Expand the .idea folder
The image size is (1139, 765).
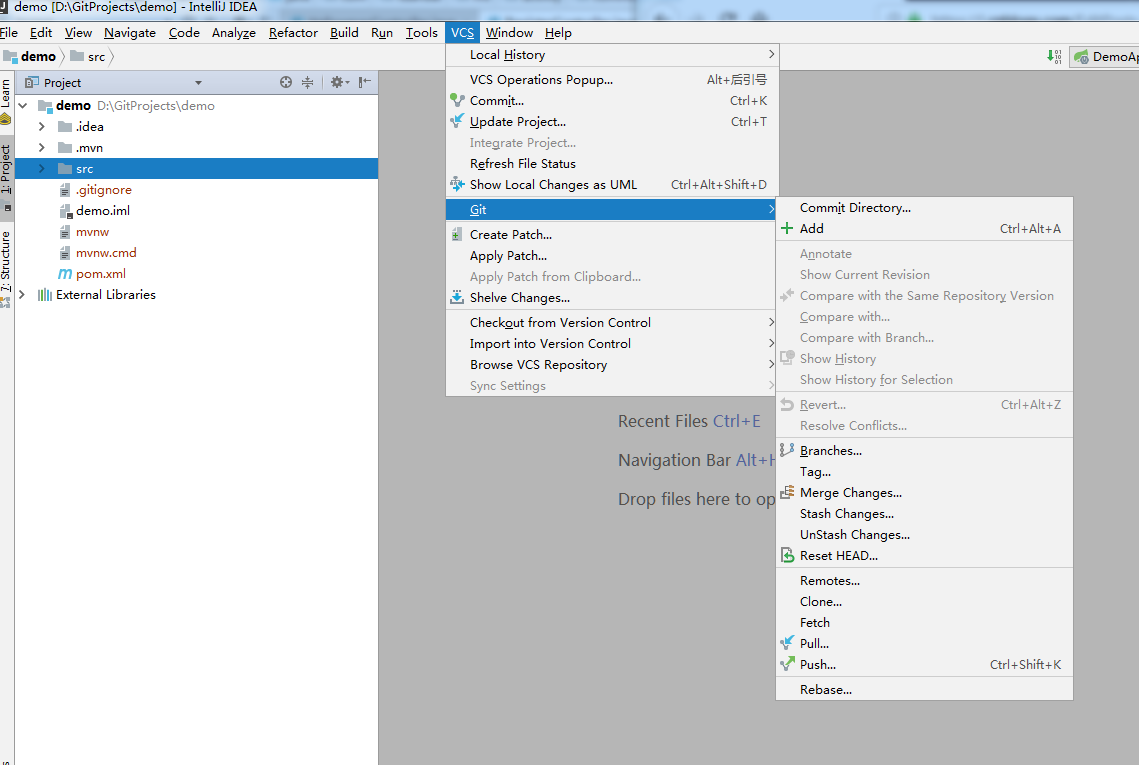pos(41,126)
